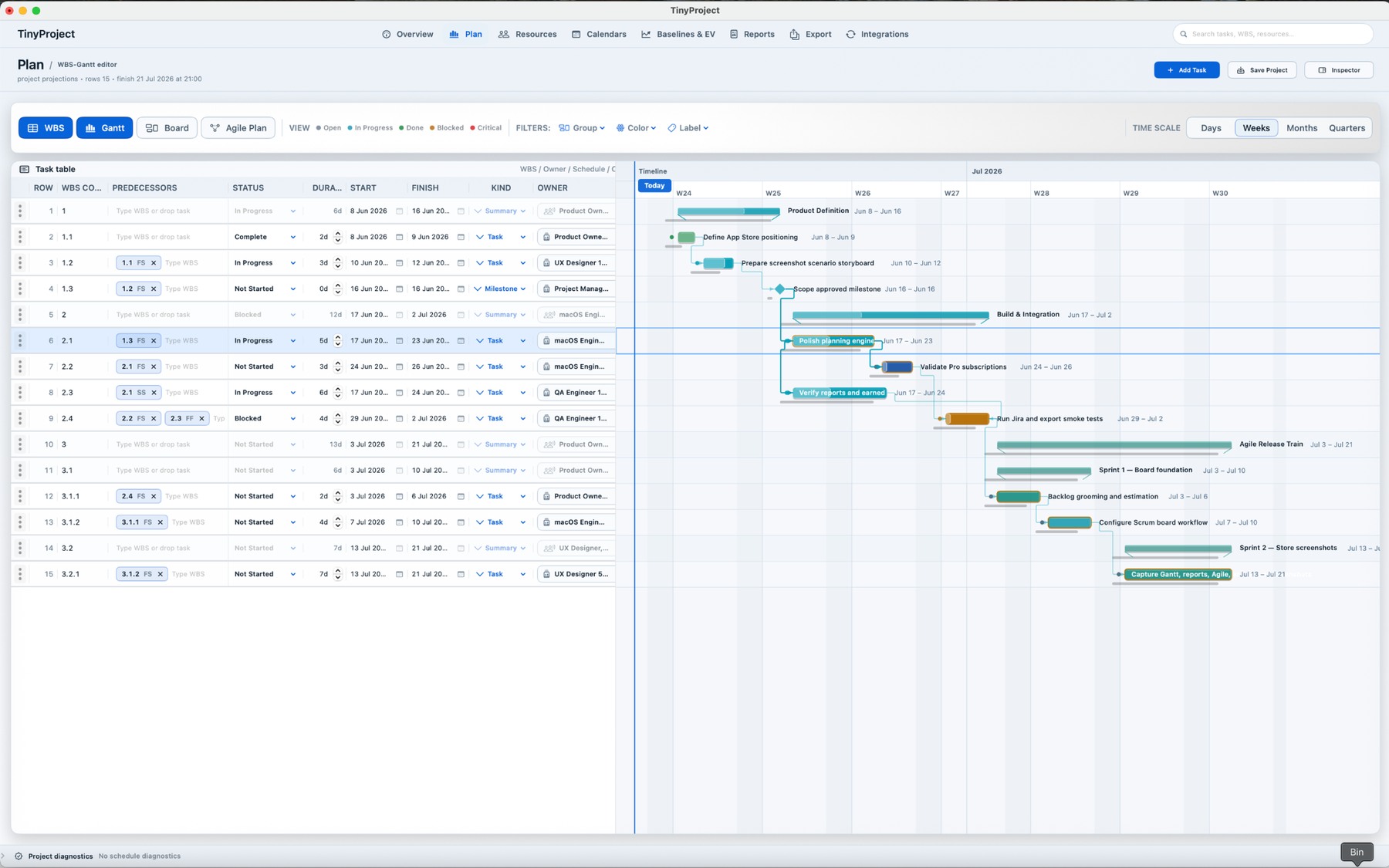Open the calendar picker for row 2 start date
Screen dimensions: 1389x868
(399, 237)
